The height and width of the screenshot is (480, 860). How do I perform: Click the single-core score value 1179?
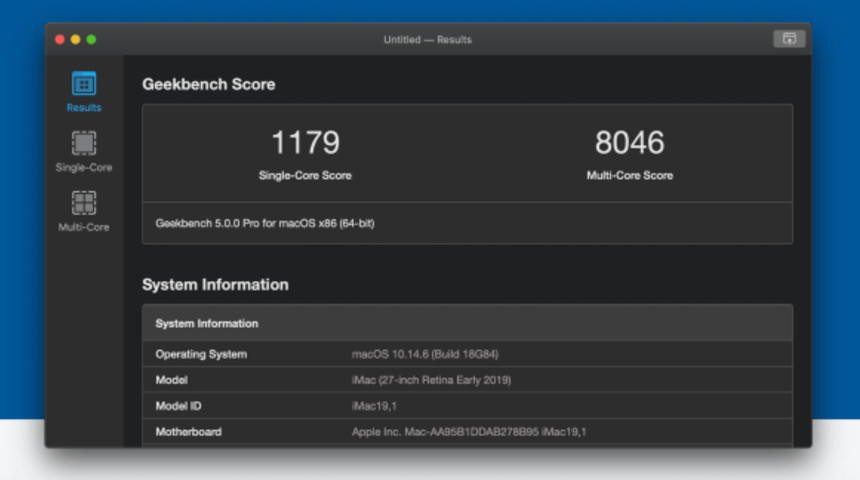click(x=305, y=143)
